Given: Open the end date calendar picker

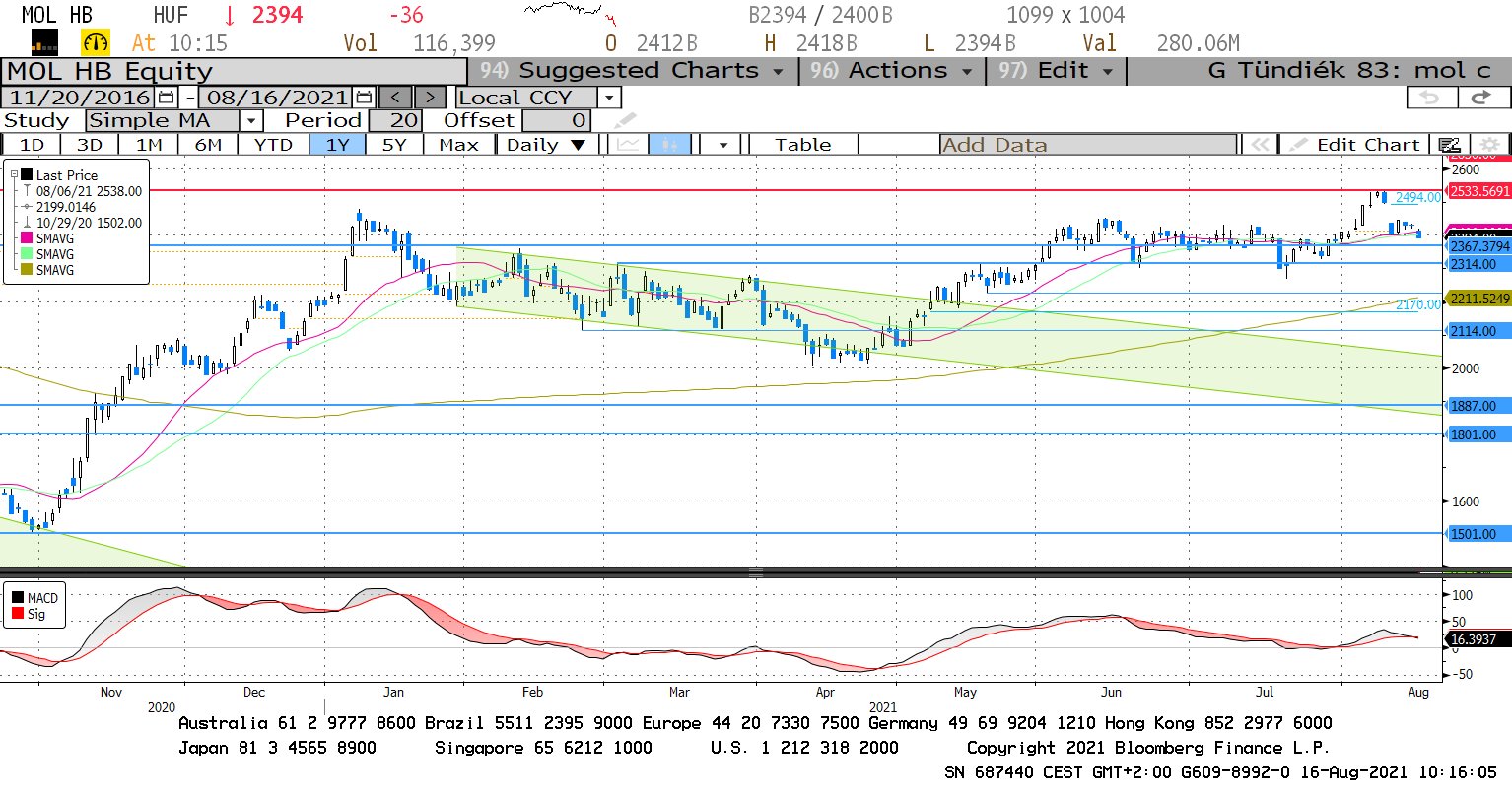Looking at the screenshot, I should 364,98.
